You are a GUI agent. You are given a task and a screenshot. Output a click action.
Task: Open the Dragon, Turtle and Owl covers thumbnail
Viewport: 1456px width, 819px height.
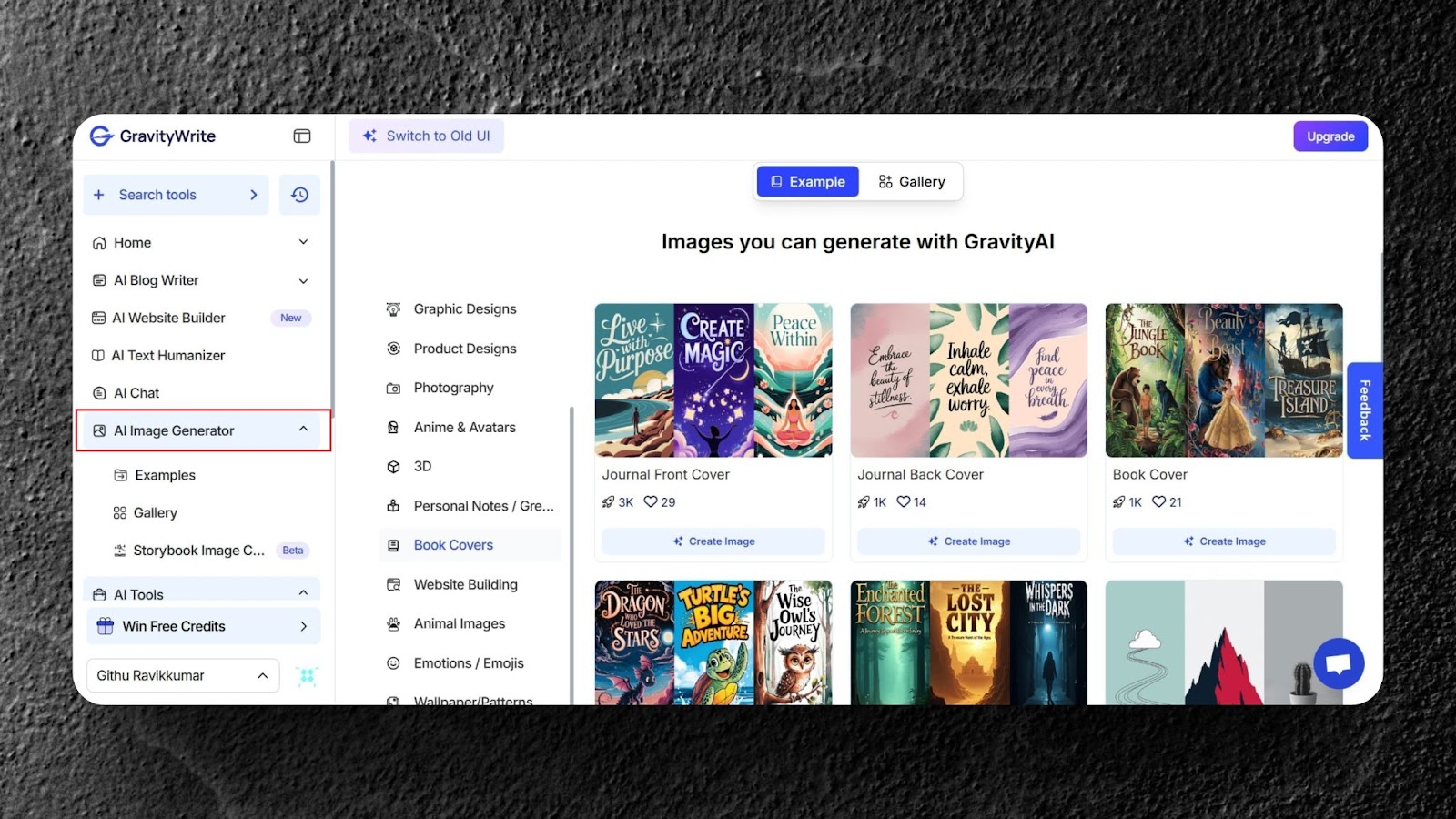[x=713, y=642]
